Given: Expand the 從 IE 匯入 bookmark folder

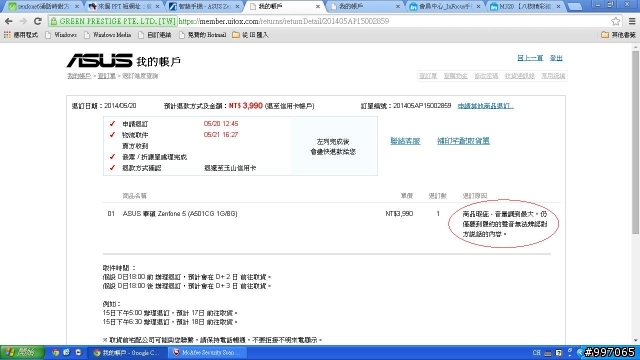Looking at the screenshot, I should 251,35.
